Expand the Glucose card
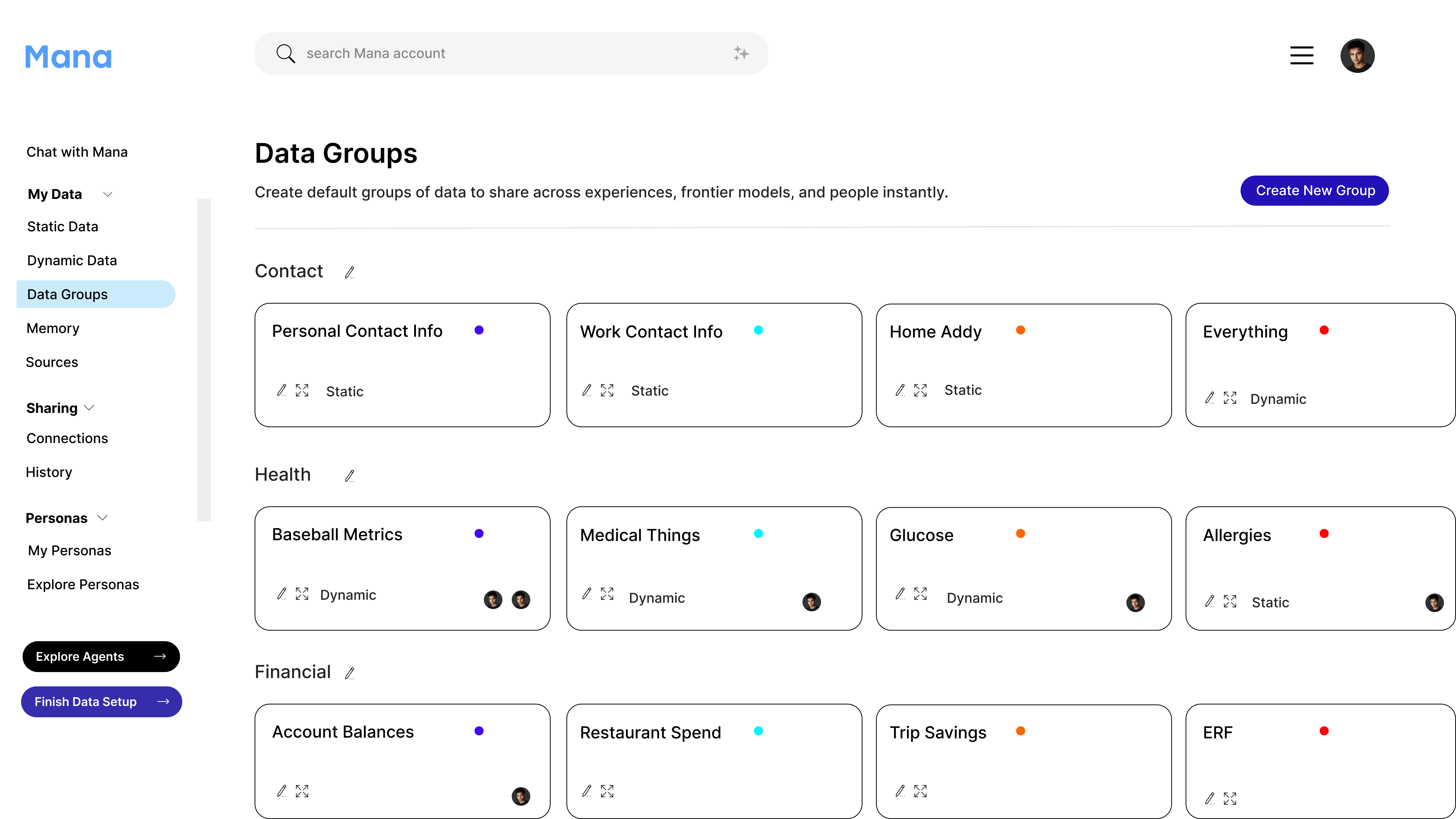The height and width of the screenshot is (819, 1456). [x=920, y=594]
